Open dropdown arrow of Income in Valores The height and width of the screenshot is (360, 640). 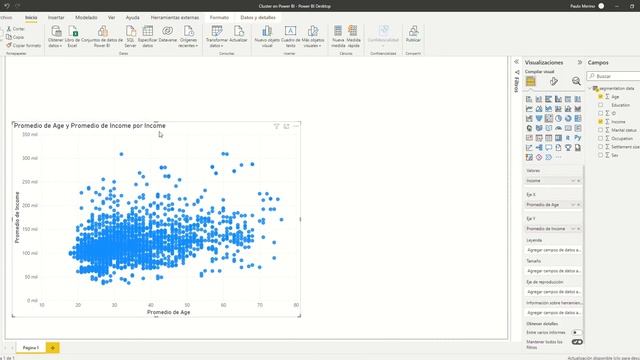[573, 181]
